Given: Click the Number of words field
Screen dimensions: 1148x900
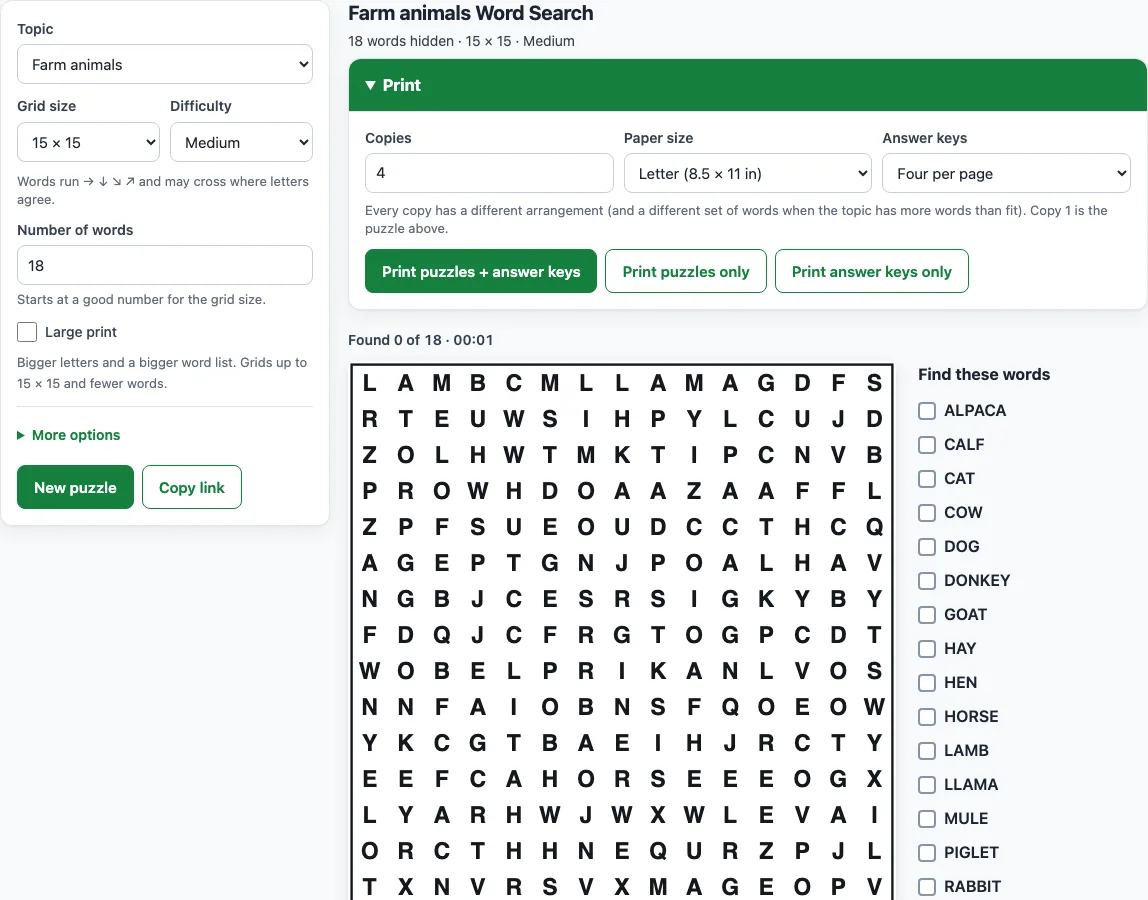Looking at the screenshot, I should (165, 265).
